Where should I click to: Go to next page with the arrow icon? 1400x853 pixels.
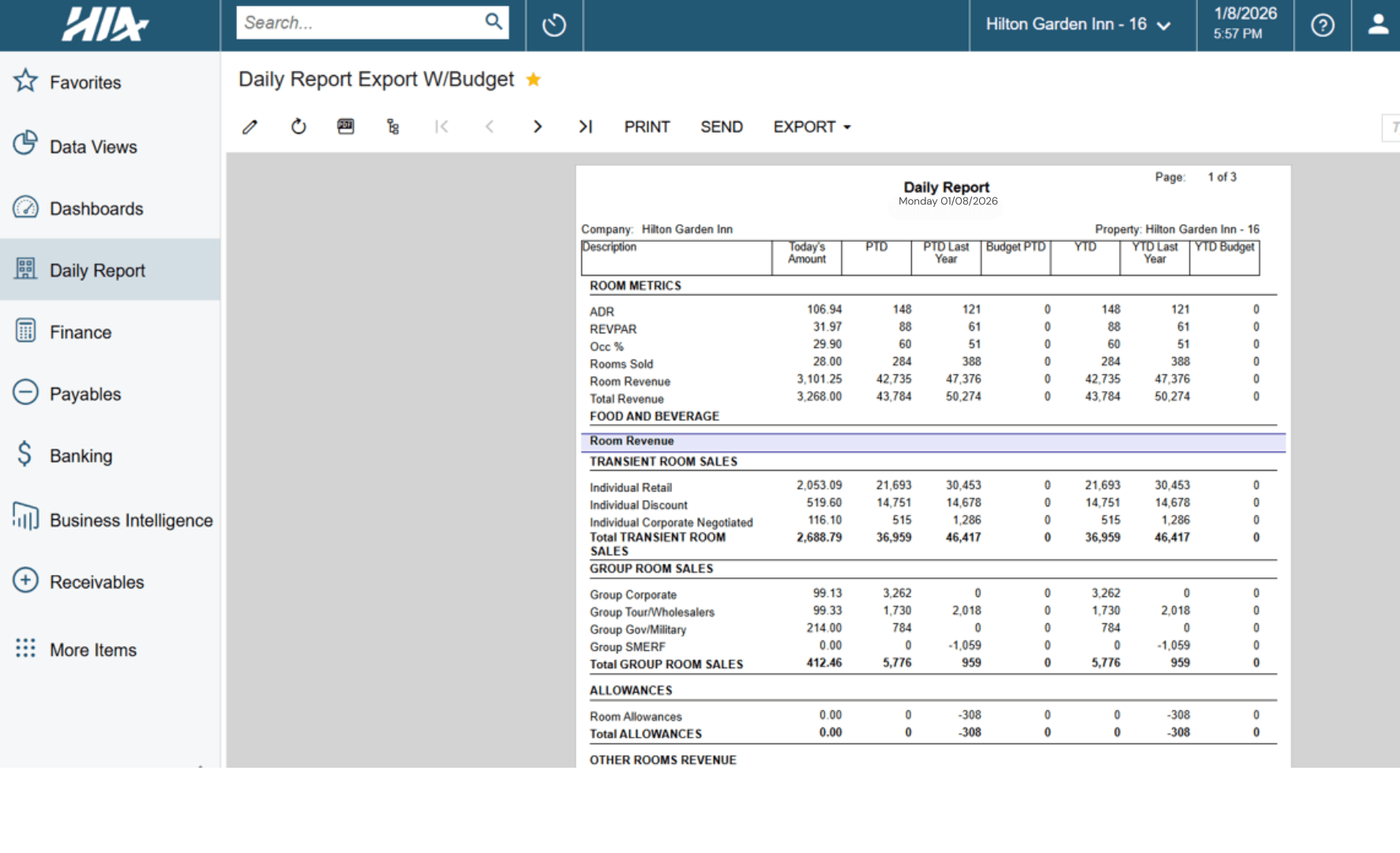tap(538, 126)
